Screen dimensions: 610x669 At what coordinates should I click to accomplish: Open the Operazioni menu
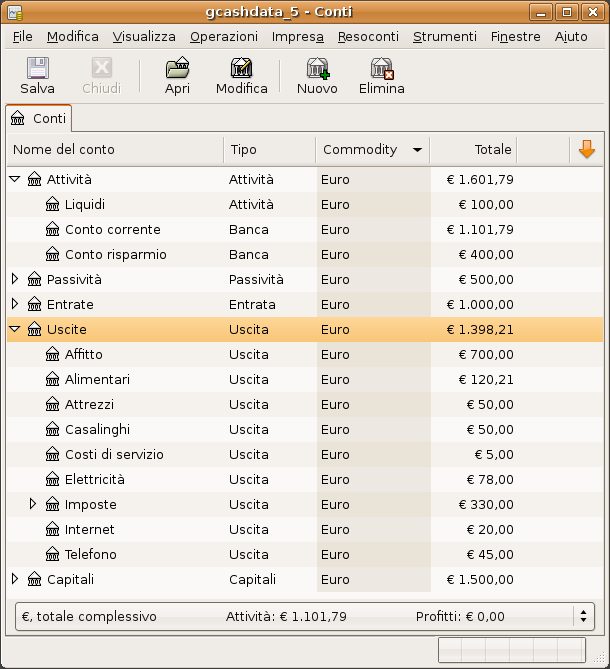(x=224, y=37)
